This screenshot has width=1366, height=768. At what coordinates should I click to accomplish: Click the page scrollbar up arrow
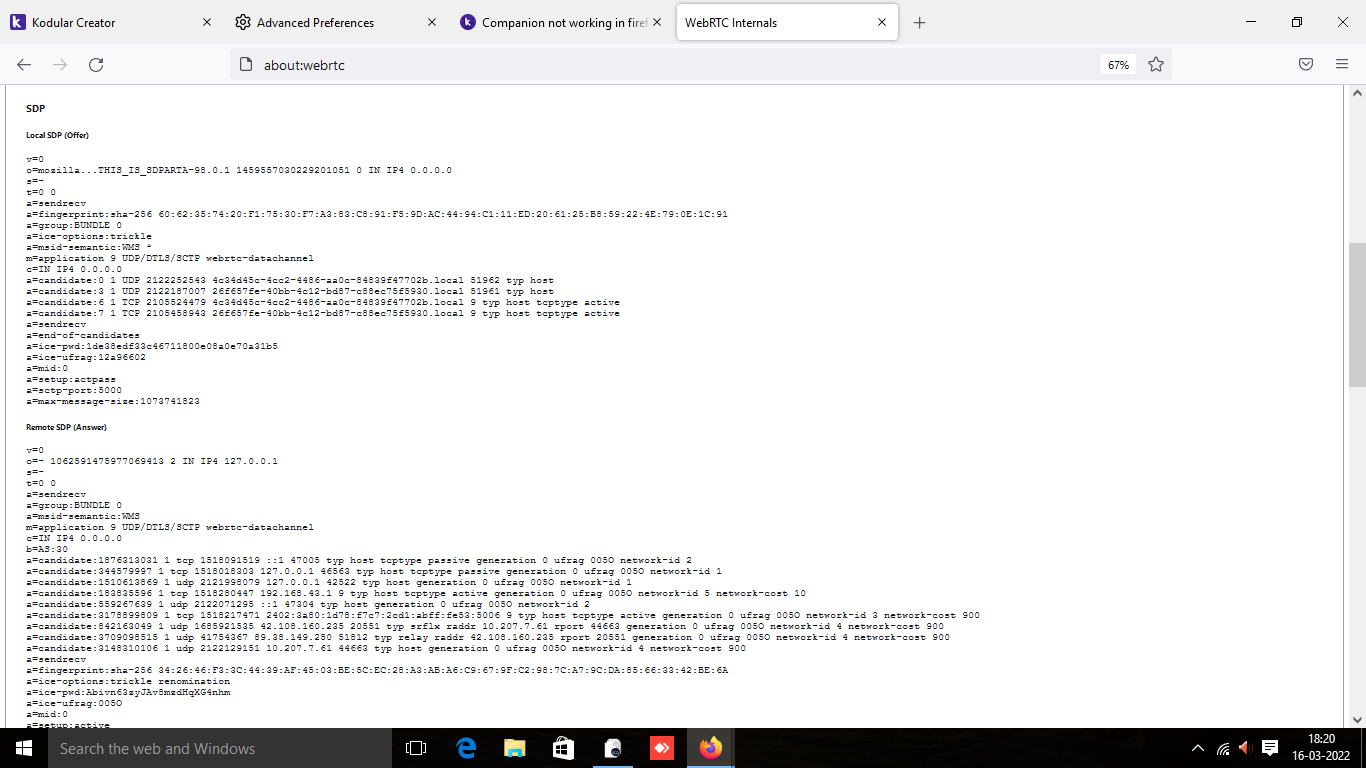1357,93
